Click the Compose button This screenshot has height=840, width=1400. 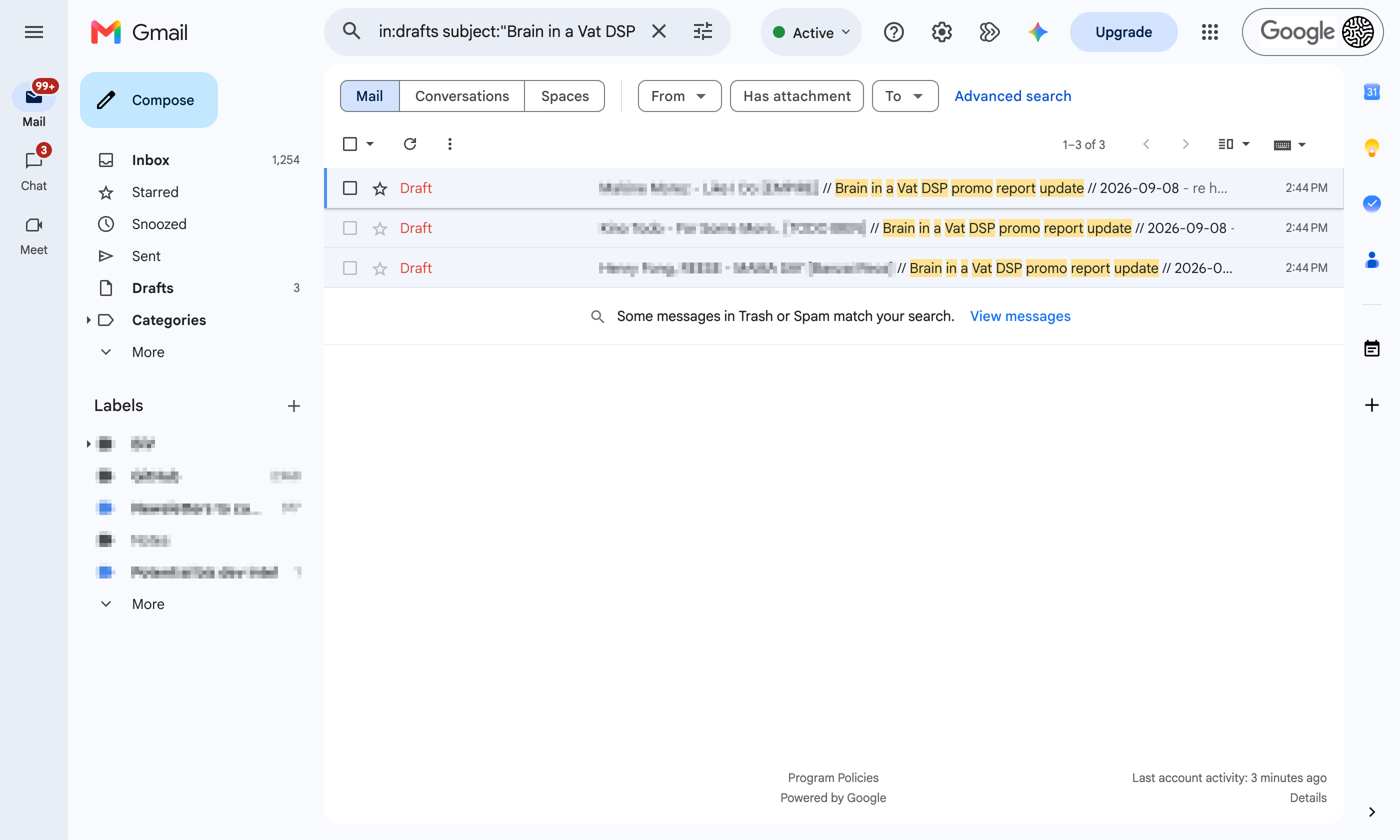149,100
